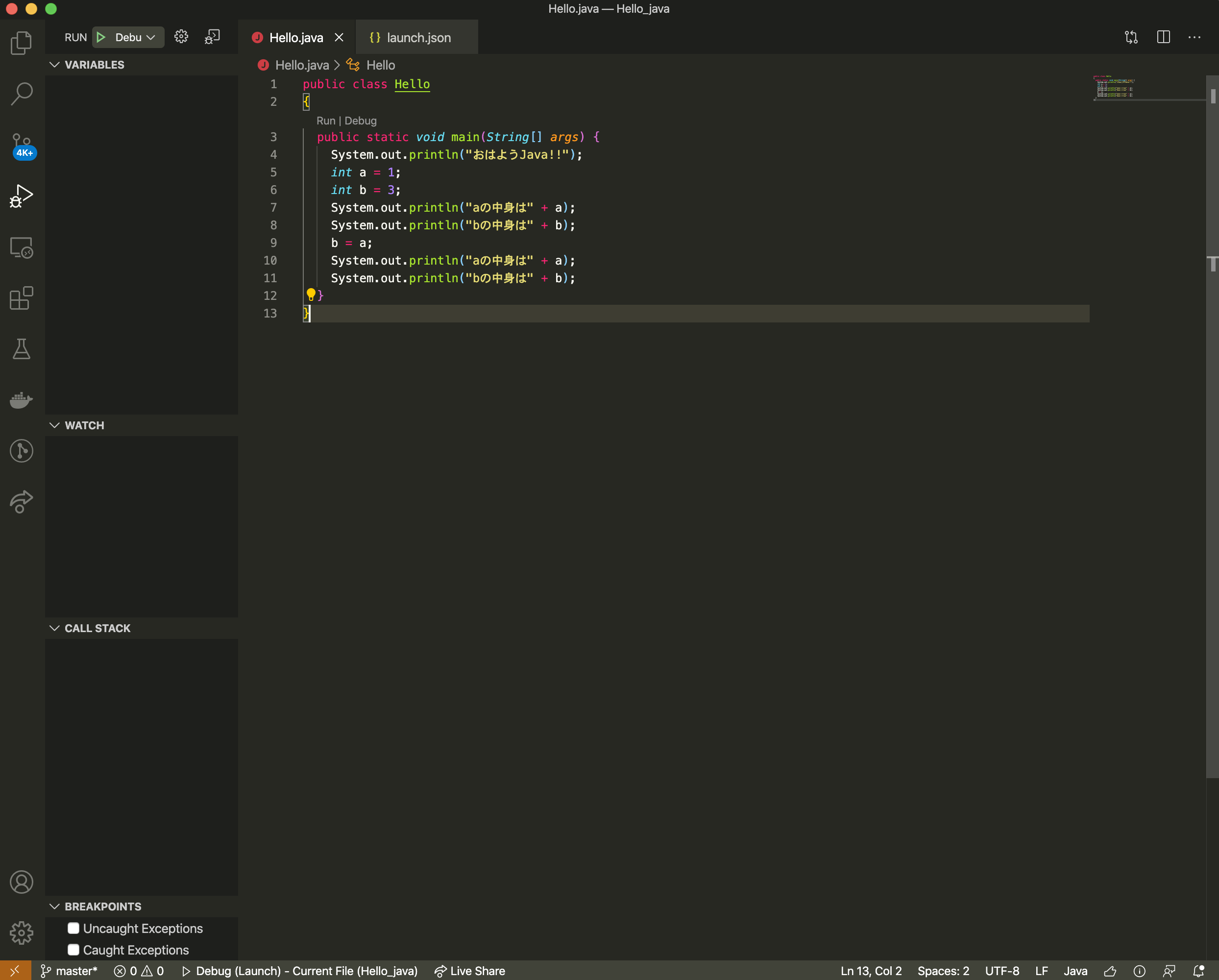The height and width of the screenshot is (980, 1219).
Task: Enable Uncaught Exceptions breakpoint
Action: [x=73, y=928]
